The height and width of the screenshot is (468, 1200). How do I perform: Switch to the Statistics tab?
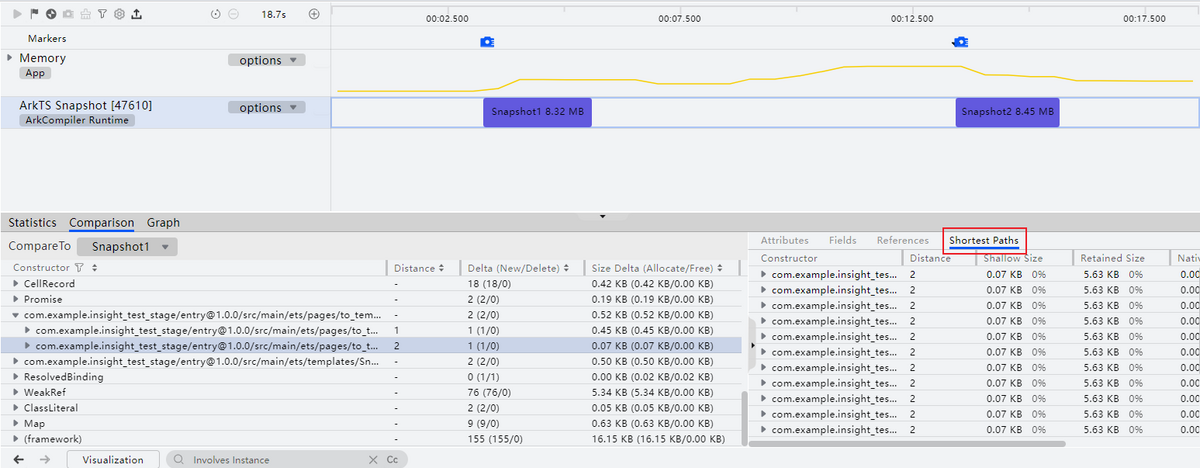pyautogui.click(x=32, y=223)
